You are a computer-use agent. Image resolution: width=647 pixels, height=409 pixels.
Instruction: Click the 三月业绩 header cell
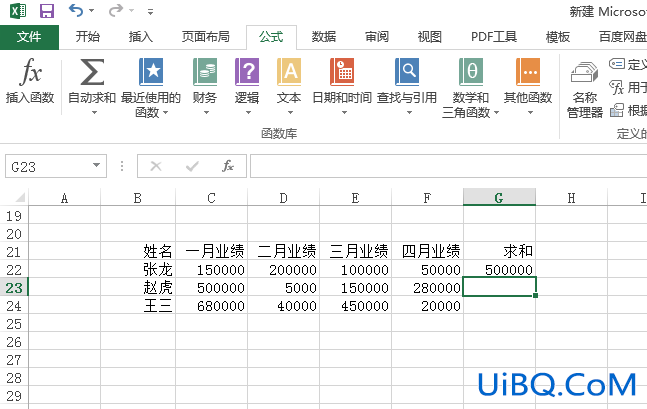(x=355, y=251)
